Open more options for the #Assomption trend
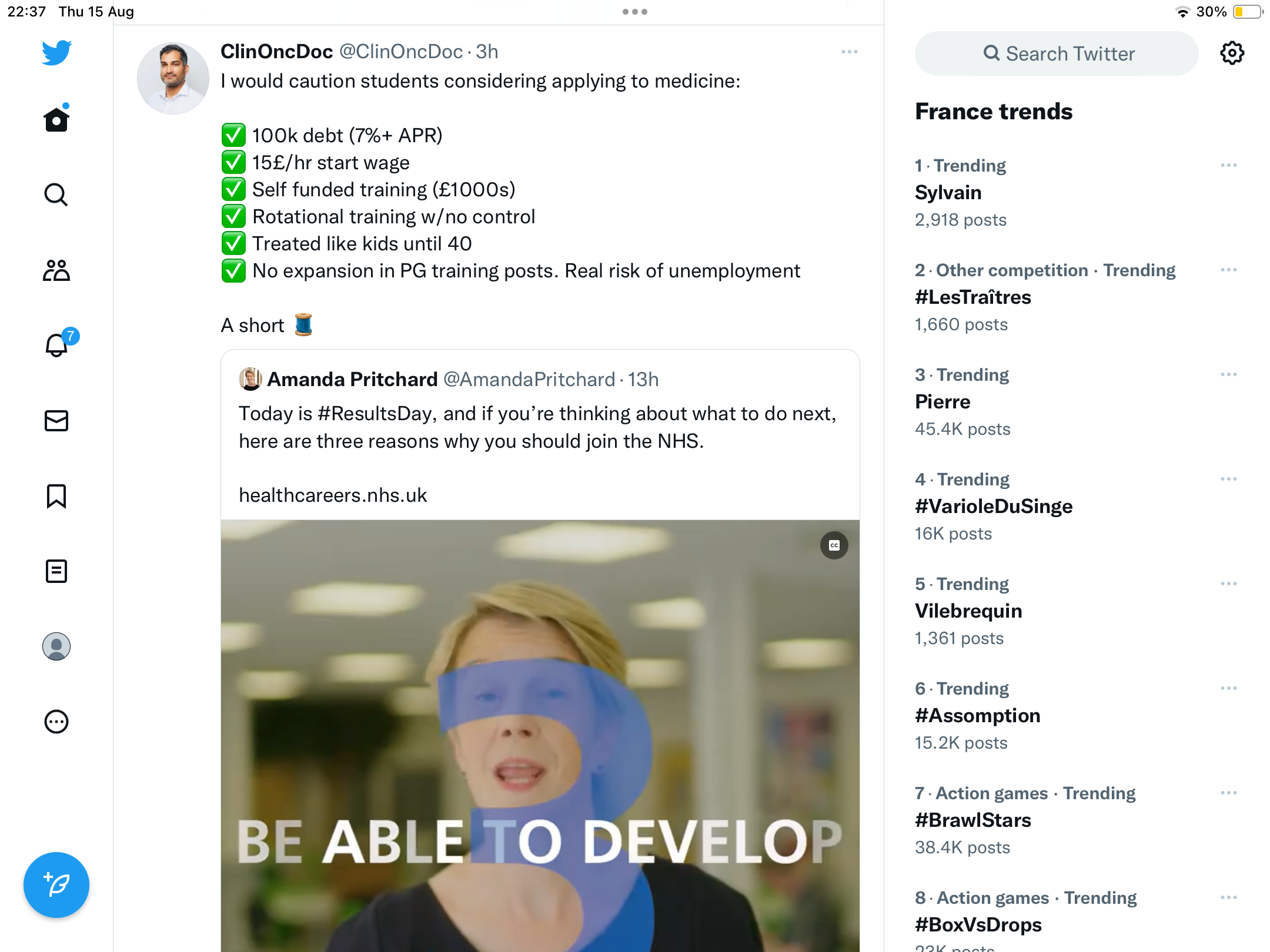The height and width of the screenshot is (952, 1270). point(1228,688)
